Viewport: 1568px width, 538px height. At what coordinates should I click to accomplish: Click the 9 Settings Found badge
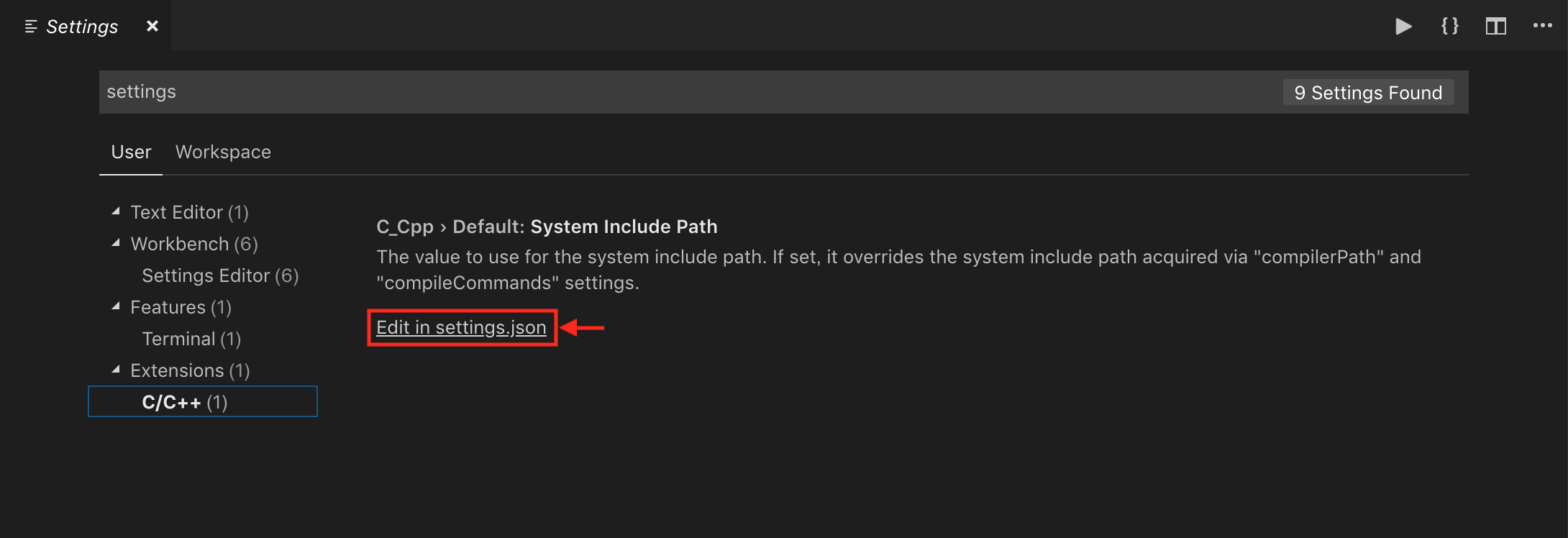click(1367, 92)
